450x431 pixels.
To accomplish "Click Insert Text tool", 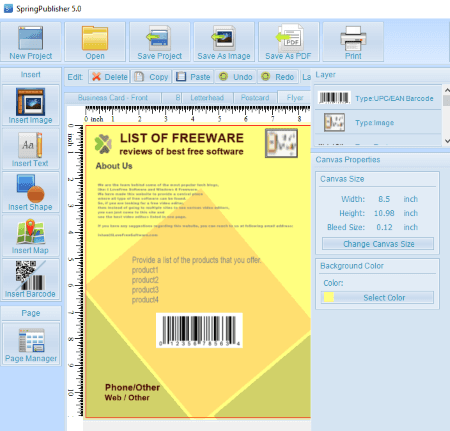I will click(x=31, y=149).
